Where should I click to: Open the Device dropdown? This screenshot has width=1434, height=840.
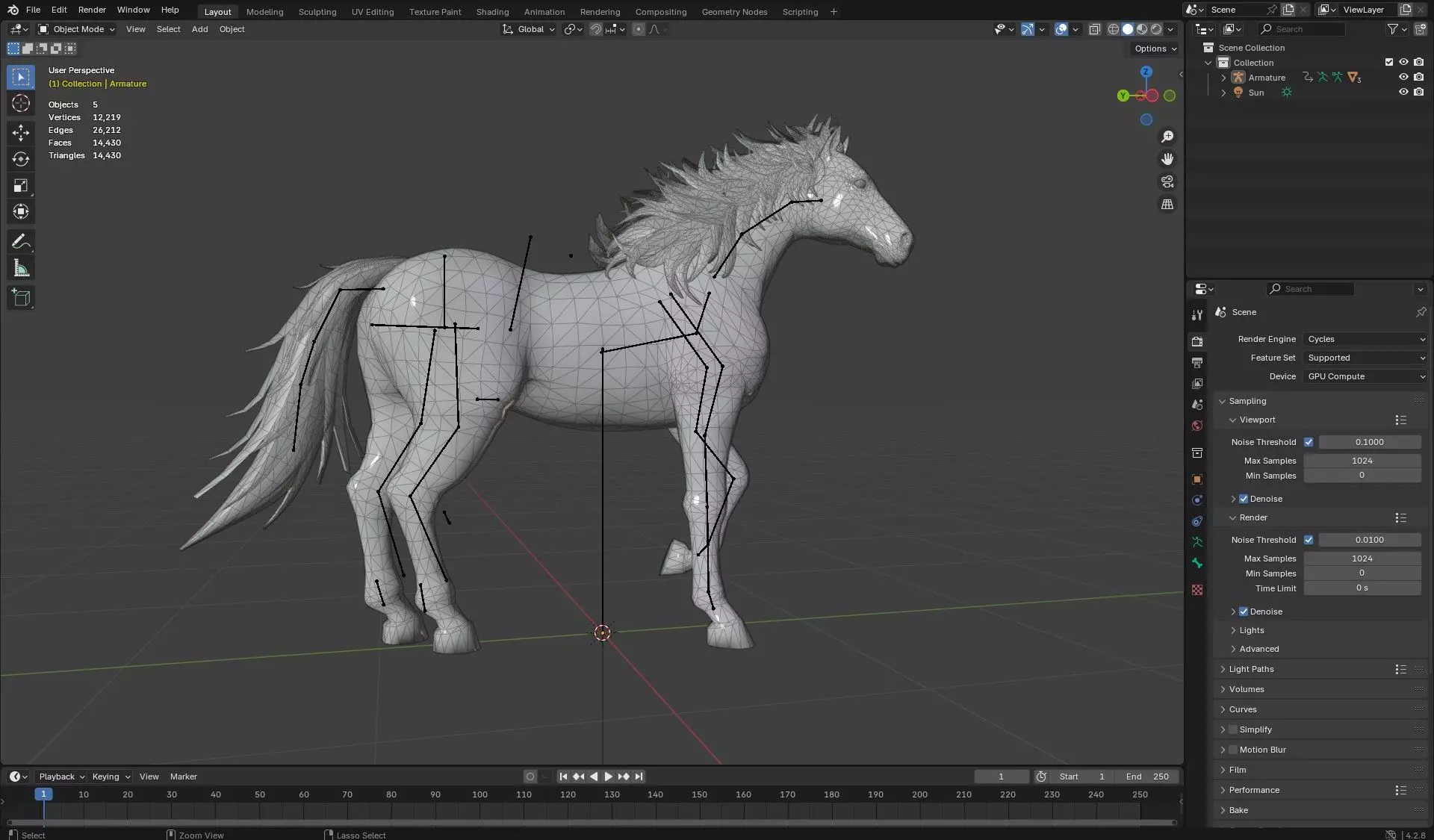(x=1365, y=376)
